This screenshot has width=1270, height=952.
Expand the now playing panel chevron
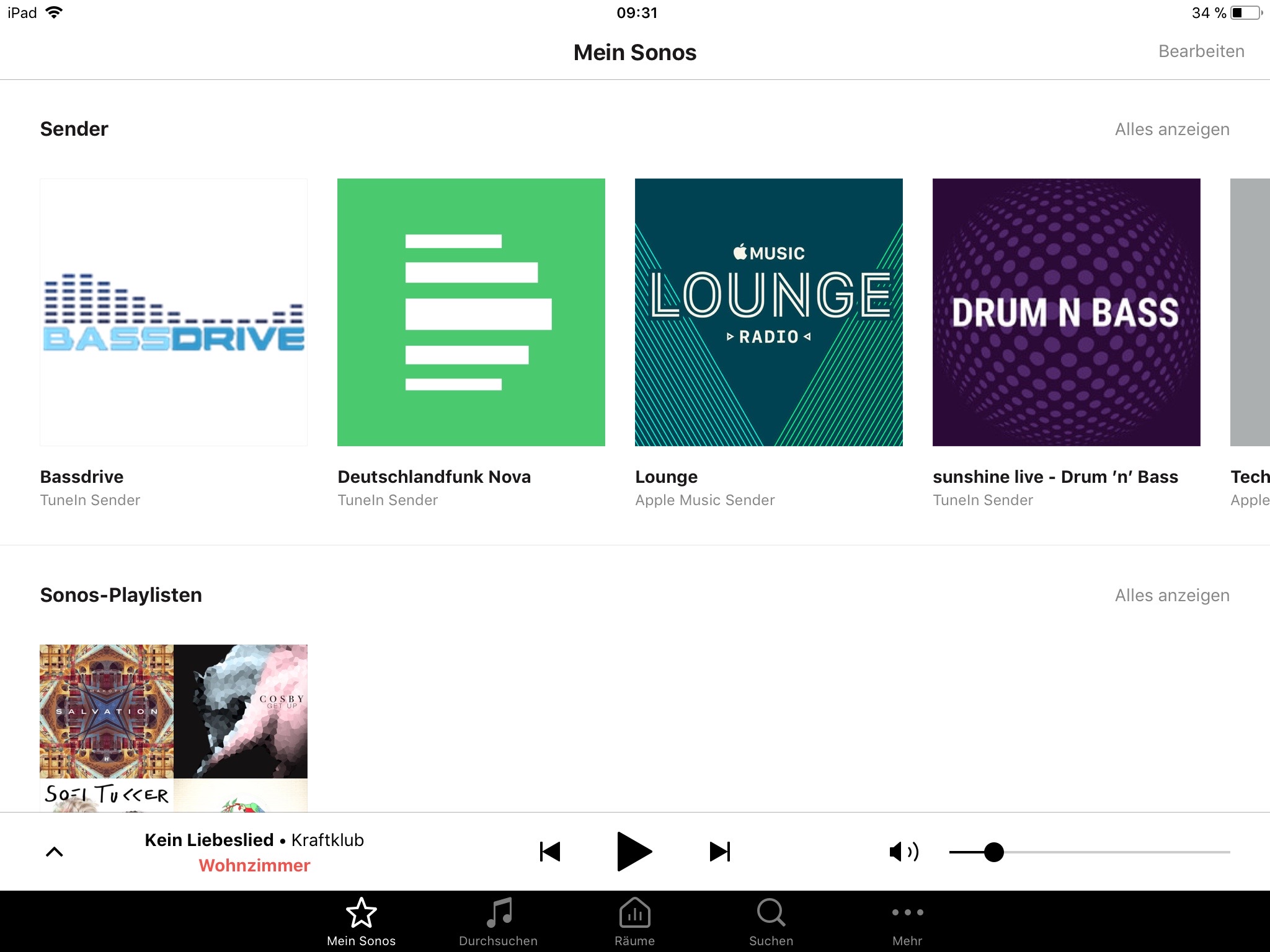point(55,852)
